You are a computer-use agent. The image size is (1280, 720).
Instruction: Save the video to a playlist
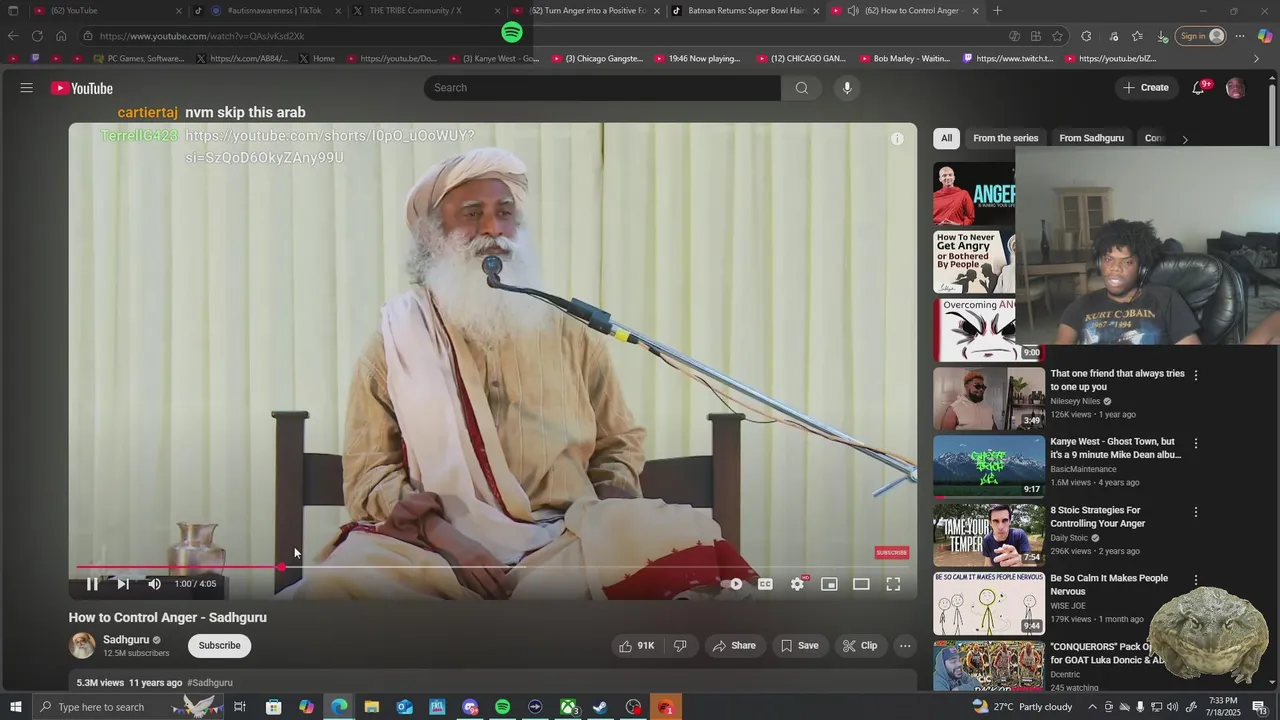[x=800, y=646]
